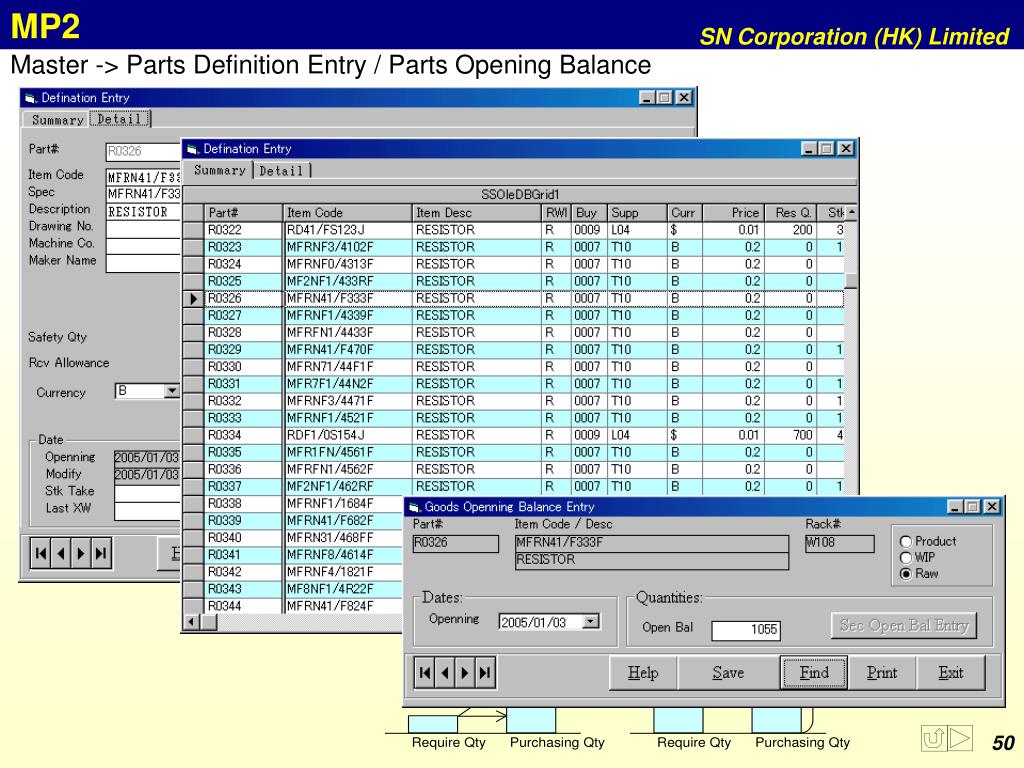Select the Product radio button
This screenshot has height=768, width=1024.
coord(906,541)
